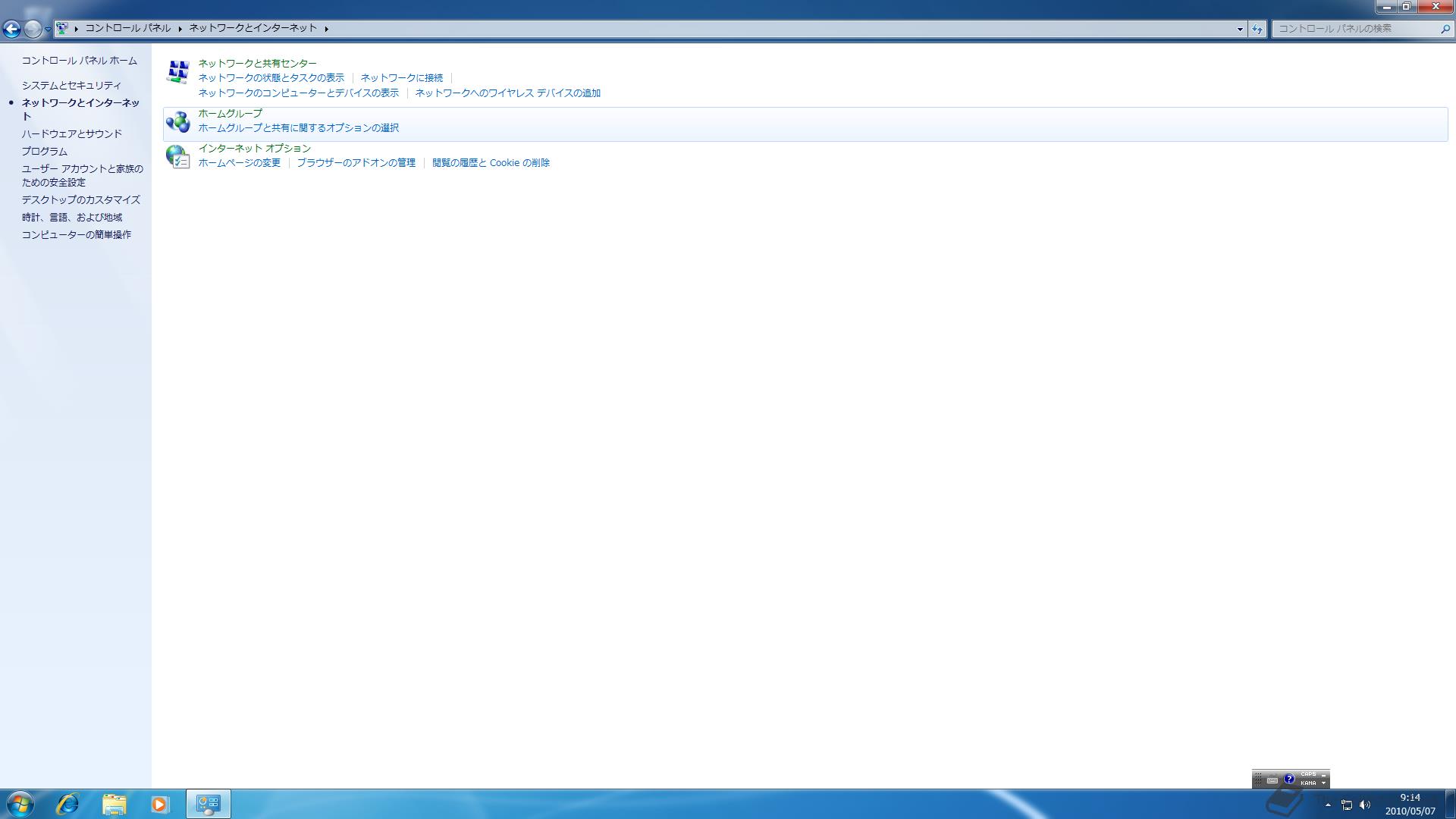The width and height of the screenshot is (1456, 819).
Task: Select プログラム in sidebar
Action: pos(45,152)
